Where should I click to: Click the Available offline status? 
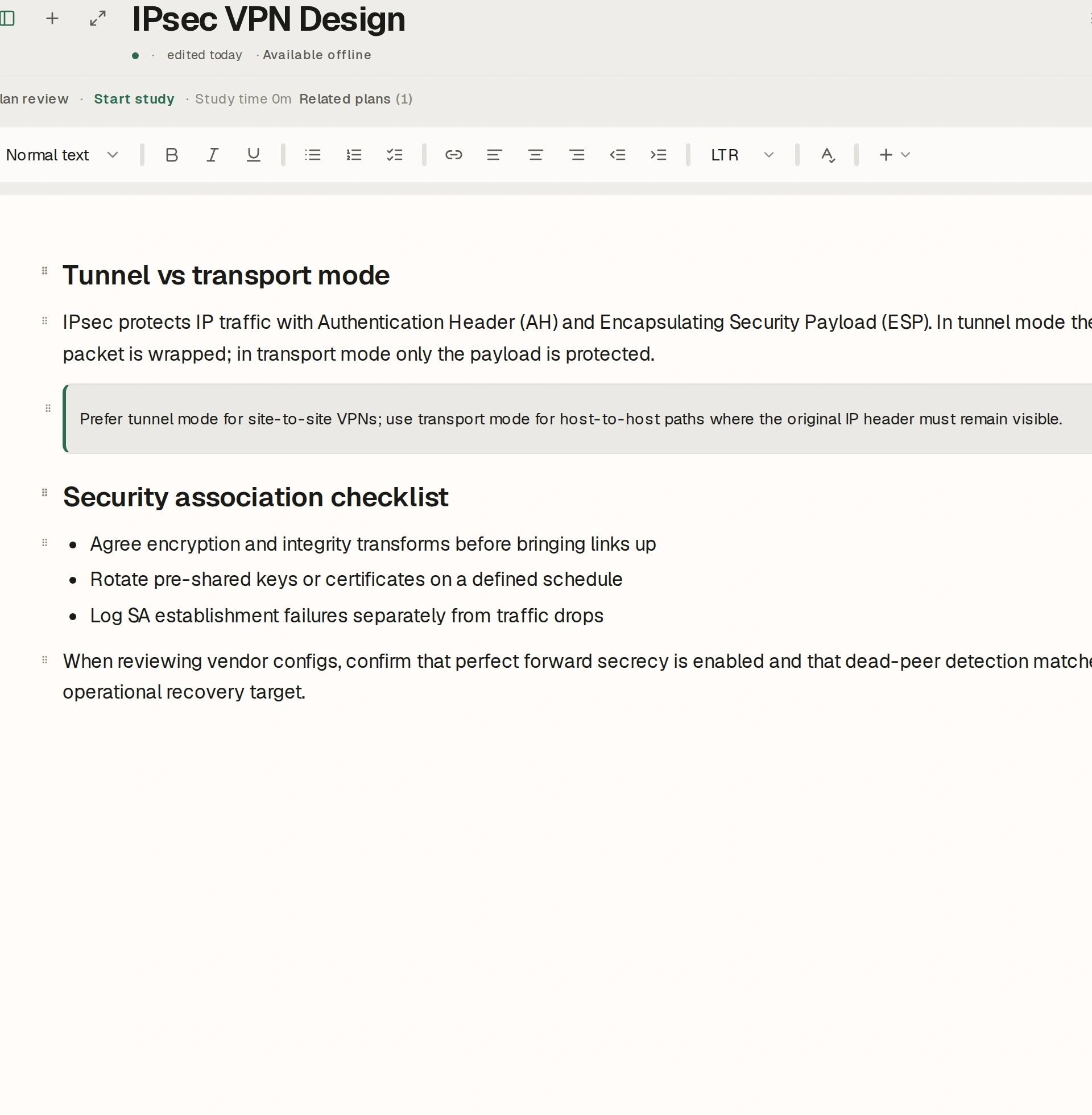tap(317, 55)
